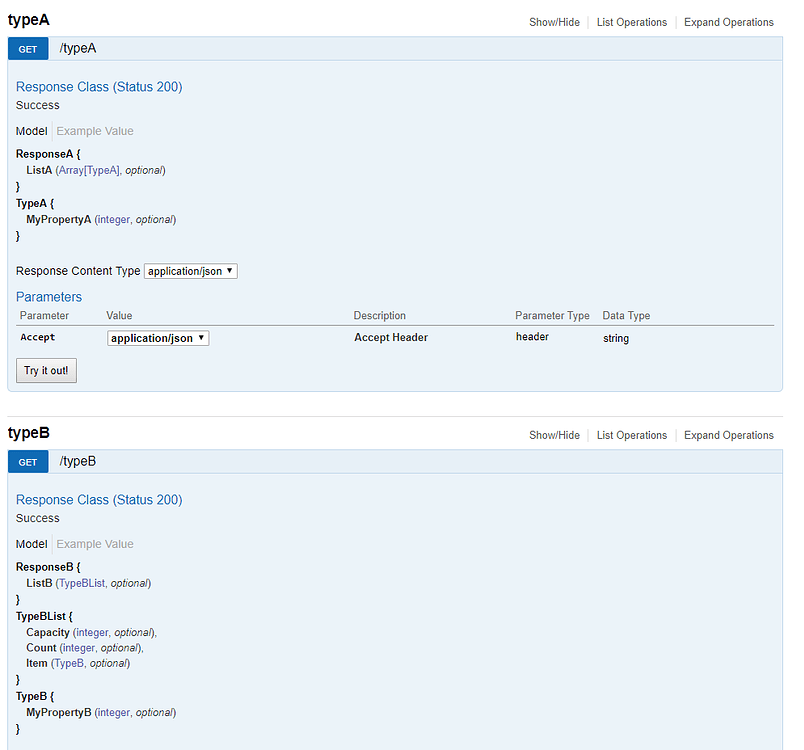
Task: Click Expand Operations for typeA
Action: point(728,22)
